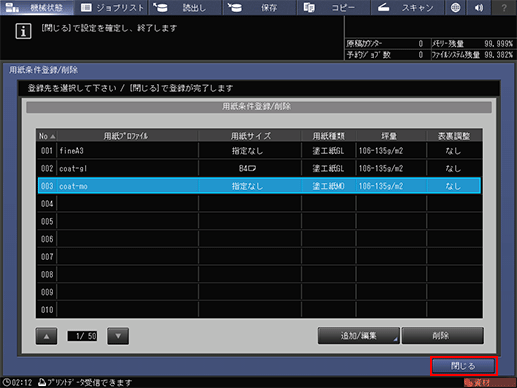Click the printer data reception status icon

tap(42, 382)
